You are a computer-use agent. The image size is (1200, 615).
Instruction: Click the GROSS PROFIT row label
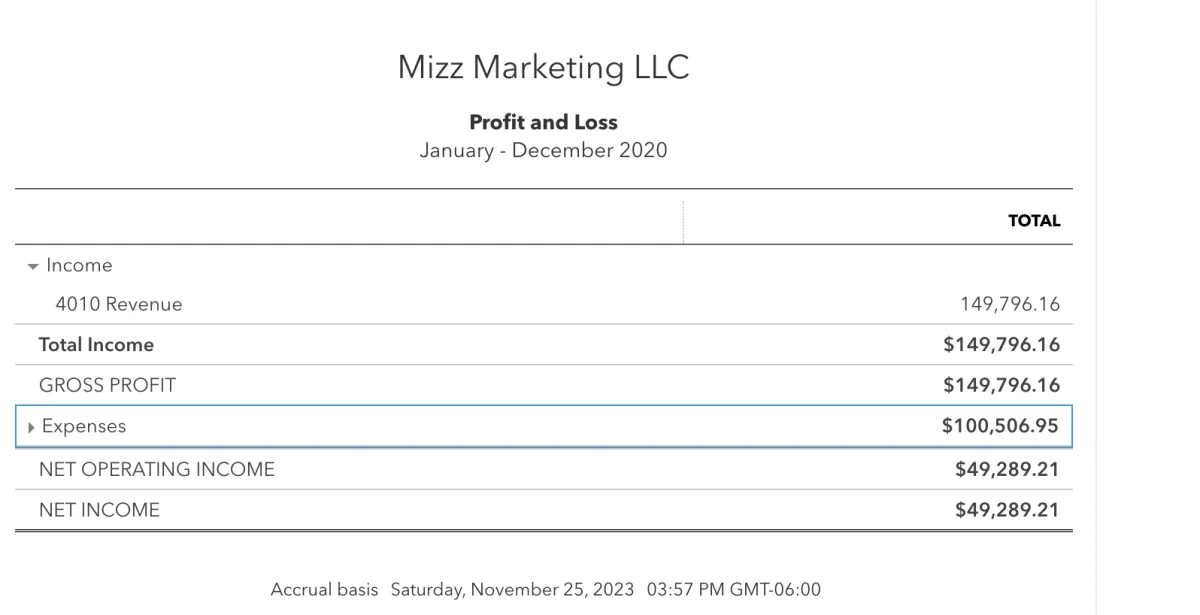(107, 385)
